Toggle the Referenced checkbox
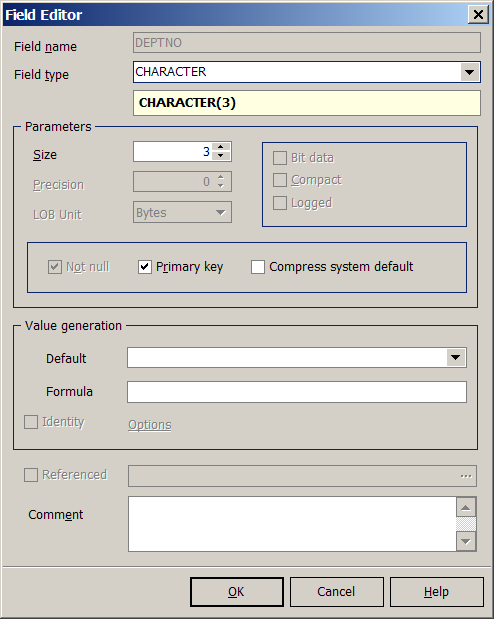This screenshot has width=494, height=619. pyautogui.click(x=31, y=475)
